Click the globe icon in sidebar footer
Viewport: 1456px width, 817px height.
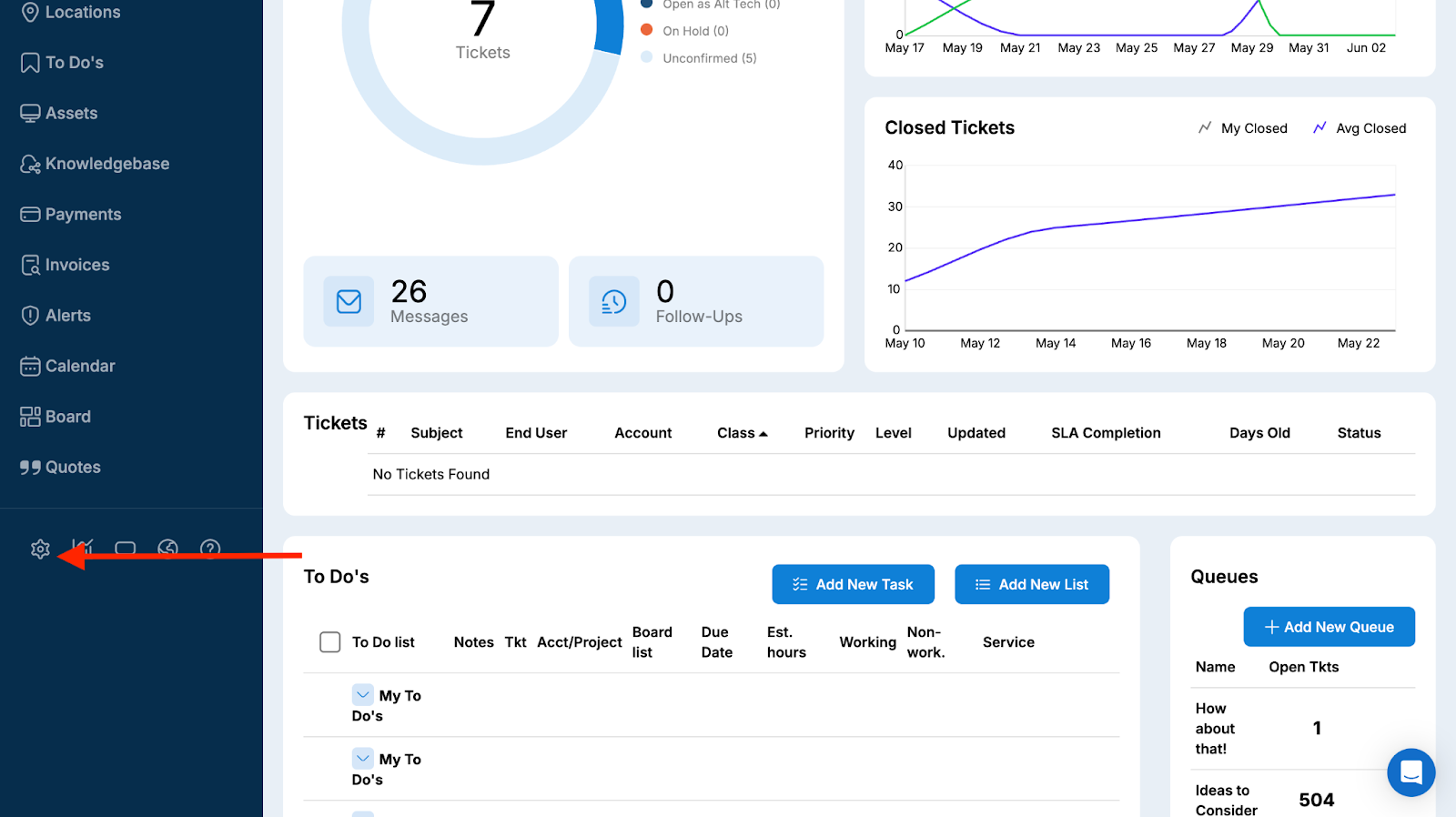[x=167, y=548]
